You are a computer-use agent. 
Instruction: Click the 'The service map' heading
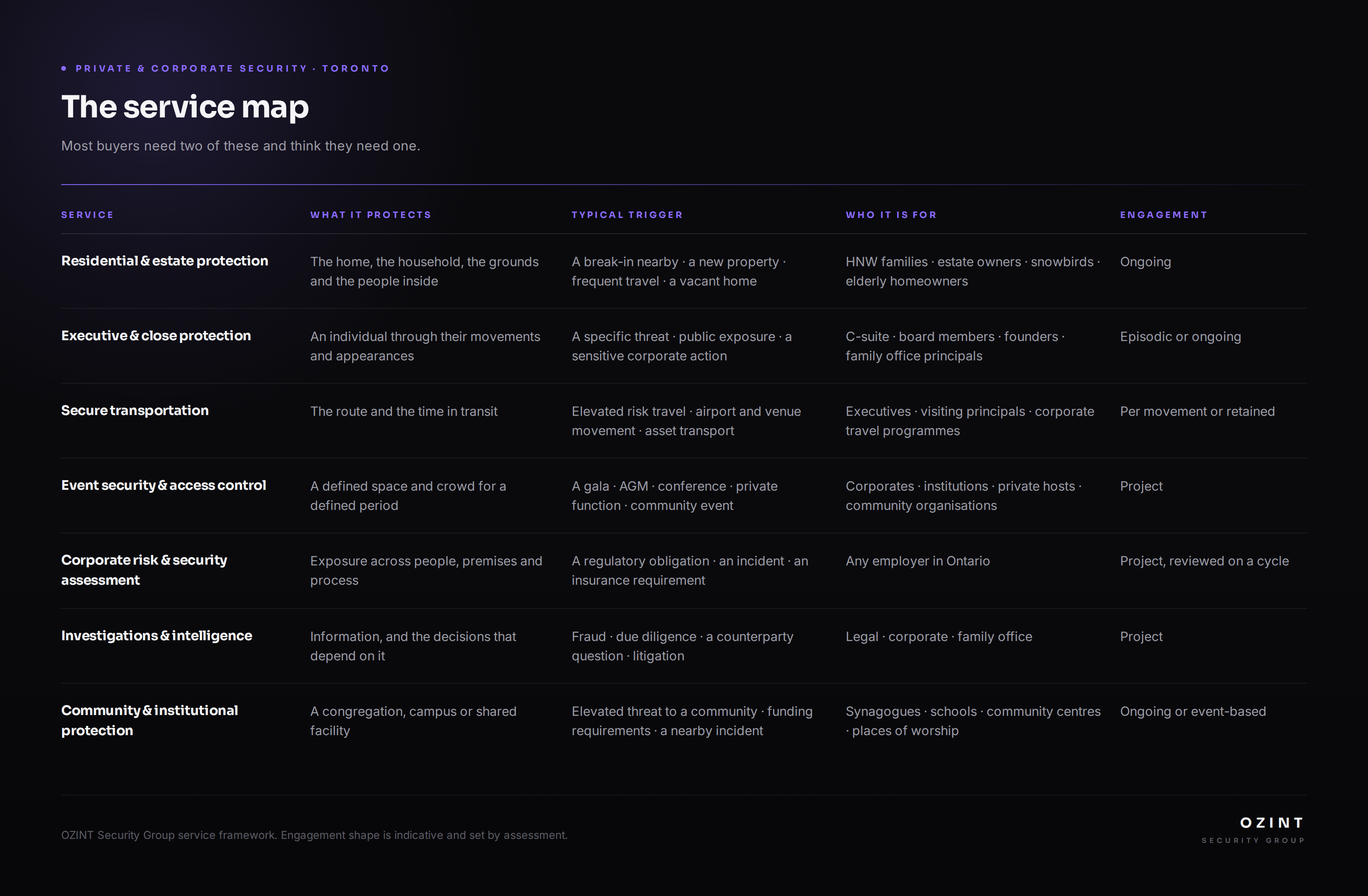pyautogui.click(x=185, y=107)
